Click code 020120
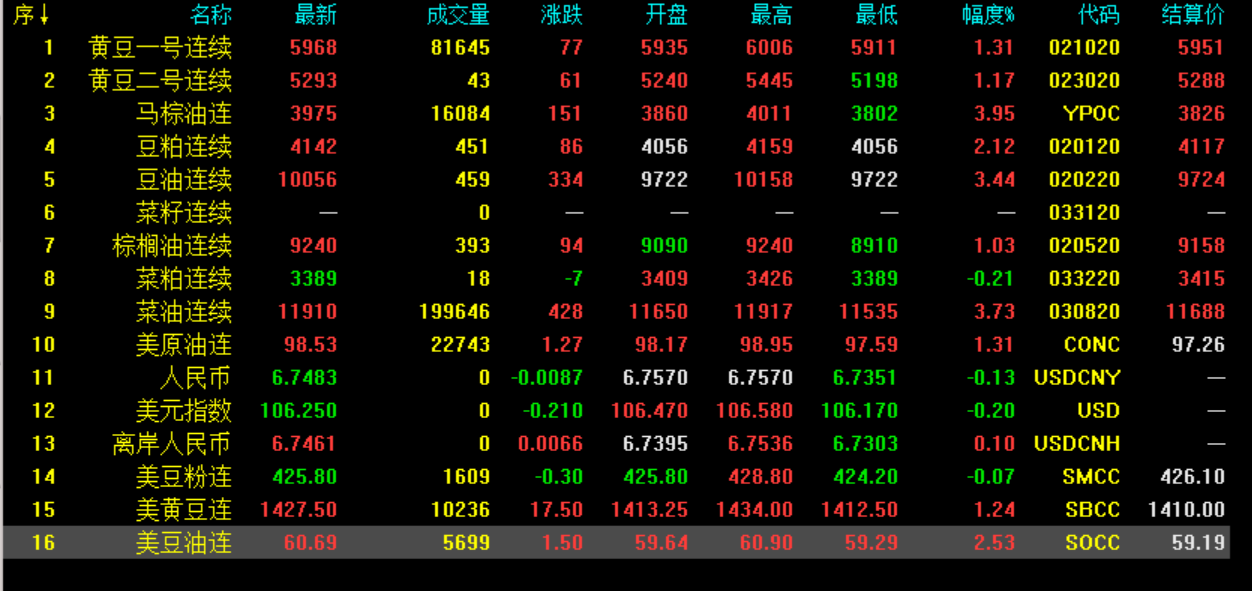The image size is (1252, 591). (x=1084, y=146)
